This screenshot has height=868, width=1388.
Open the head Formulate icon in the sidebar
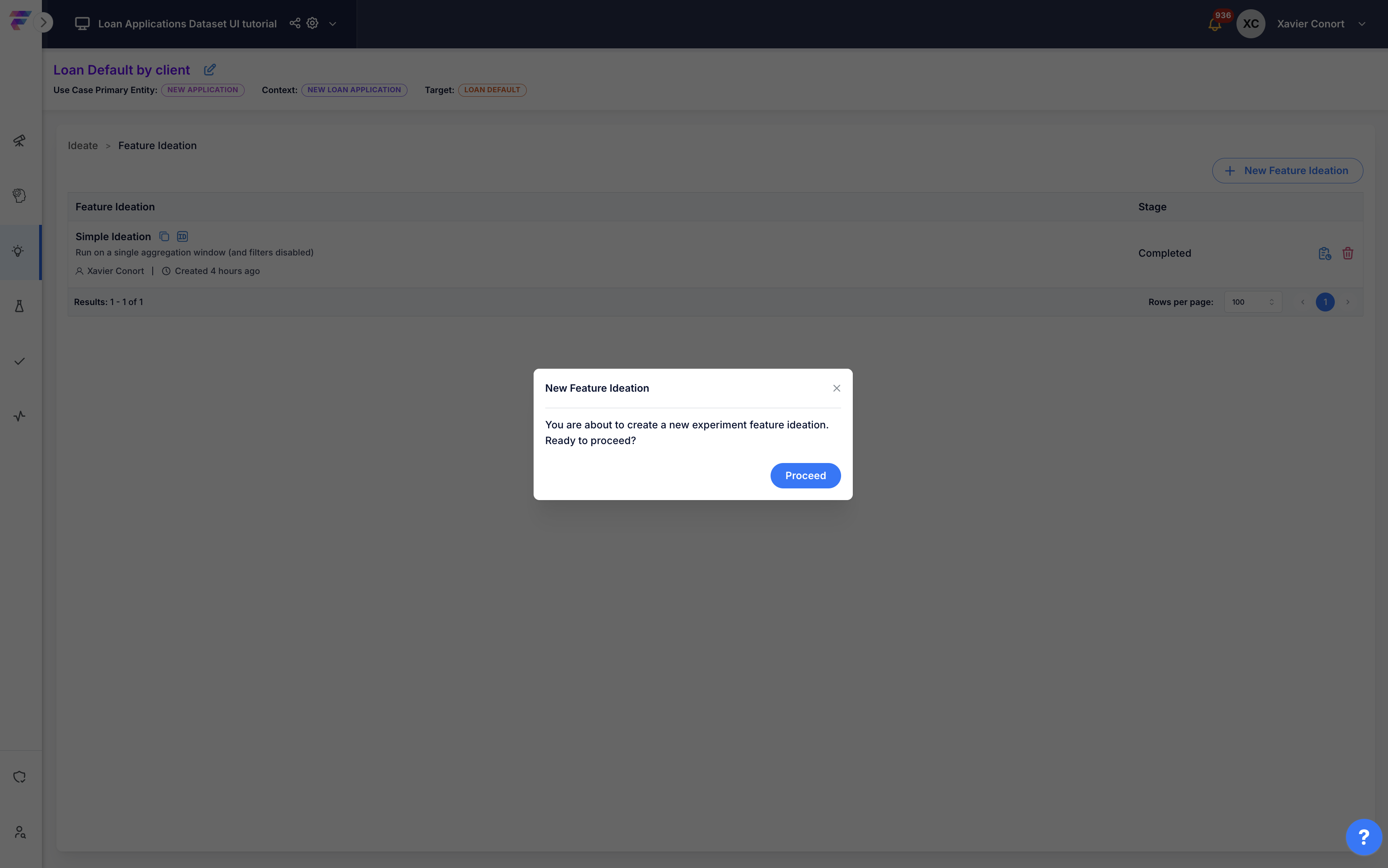tap(19, 196)
